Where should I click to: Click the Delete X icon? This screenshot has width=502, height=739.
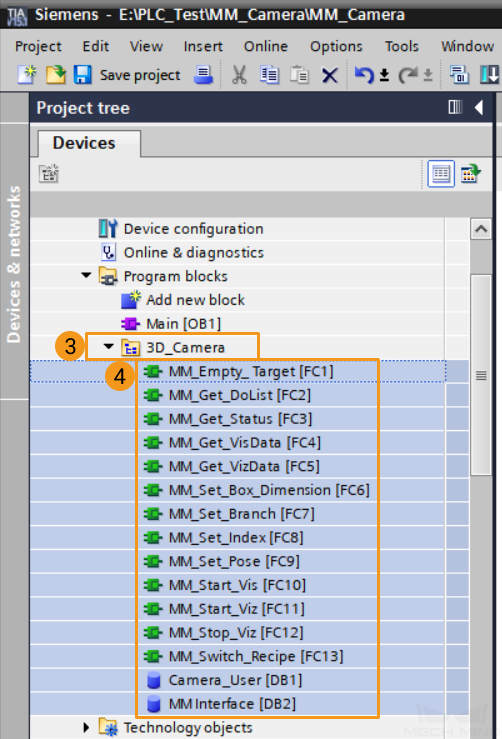point(329,75)
